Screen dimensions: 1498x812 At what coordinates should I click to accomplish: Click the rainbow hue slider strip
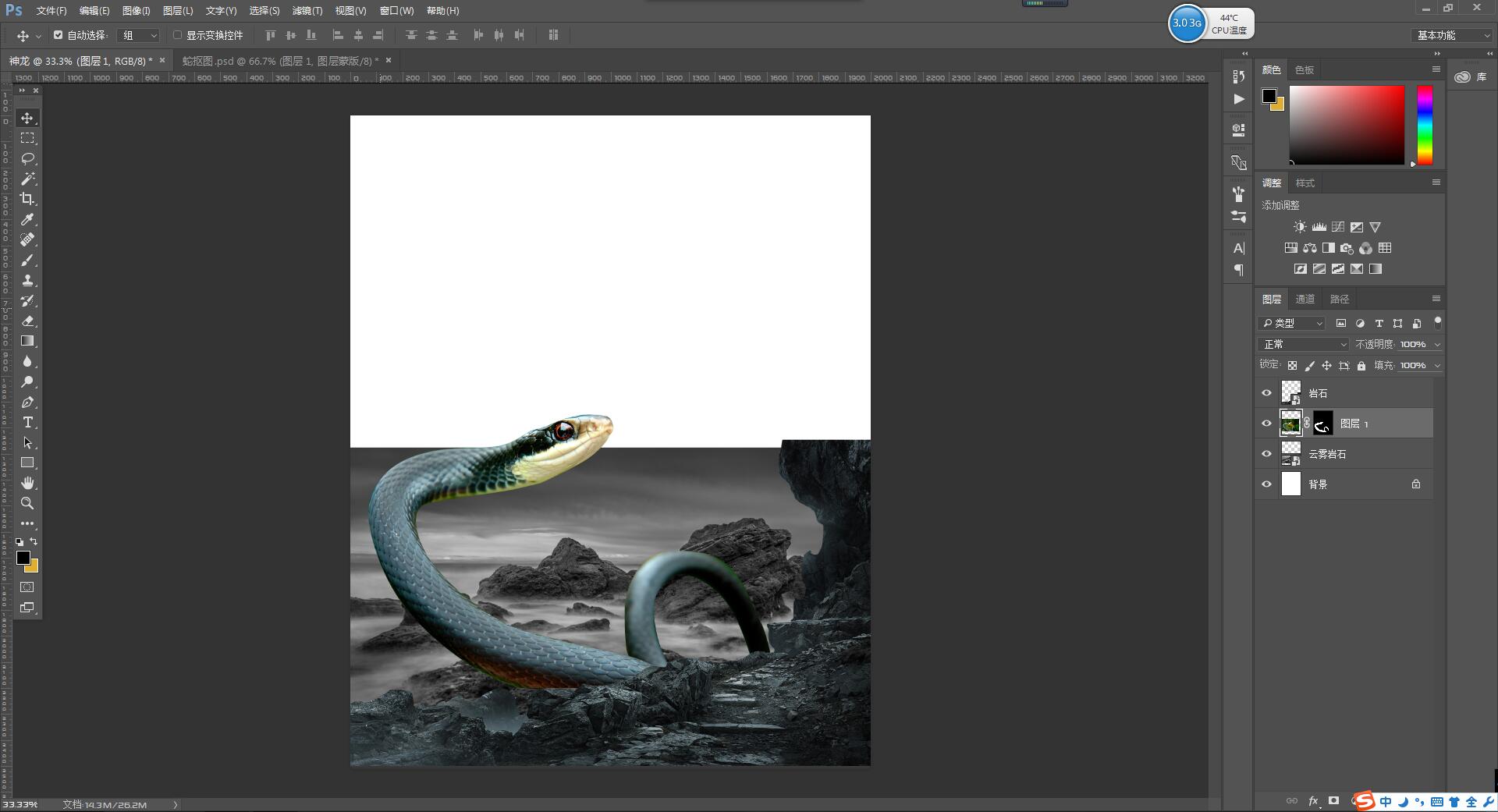tap(1425, 125)
